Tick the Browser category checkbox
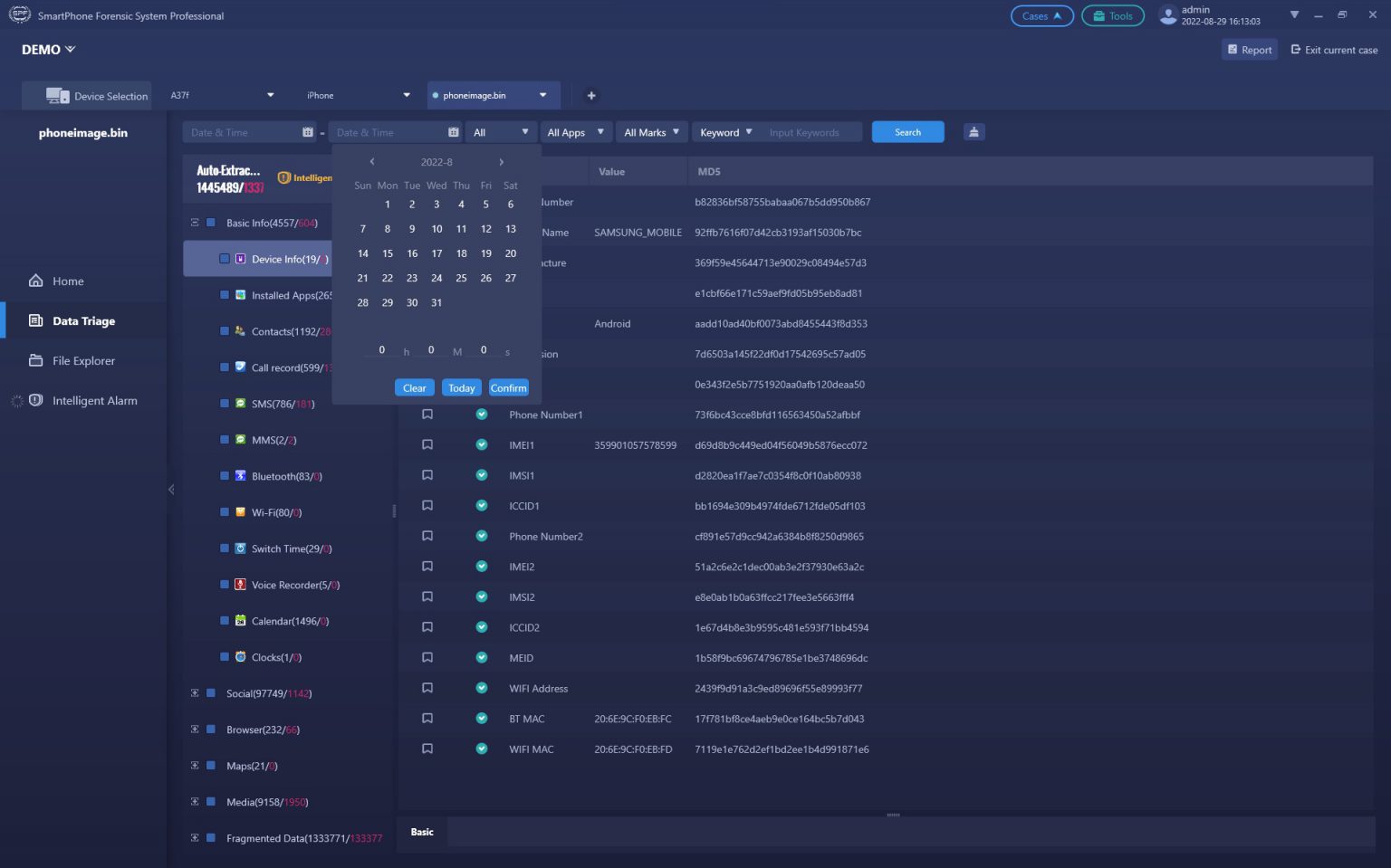 point(211,730)
